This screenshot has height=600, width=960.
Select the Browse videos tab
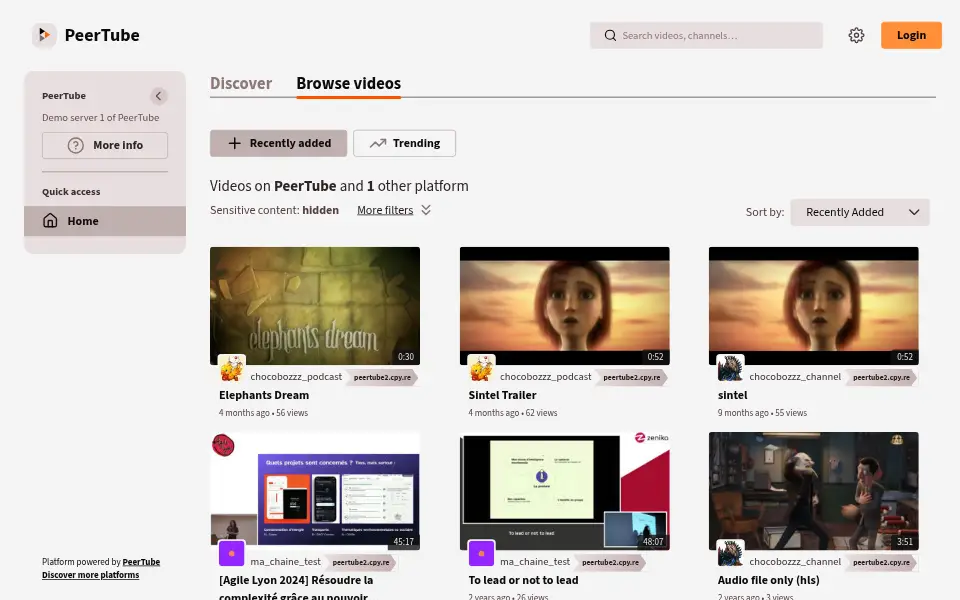(x=348, y=83)
